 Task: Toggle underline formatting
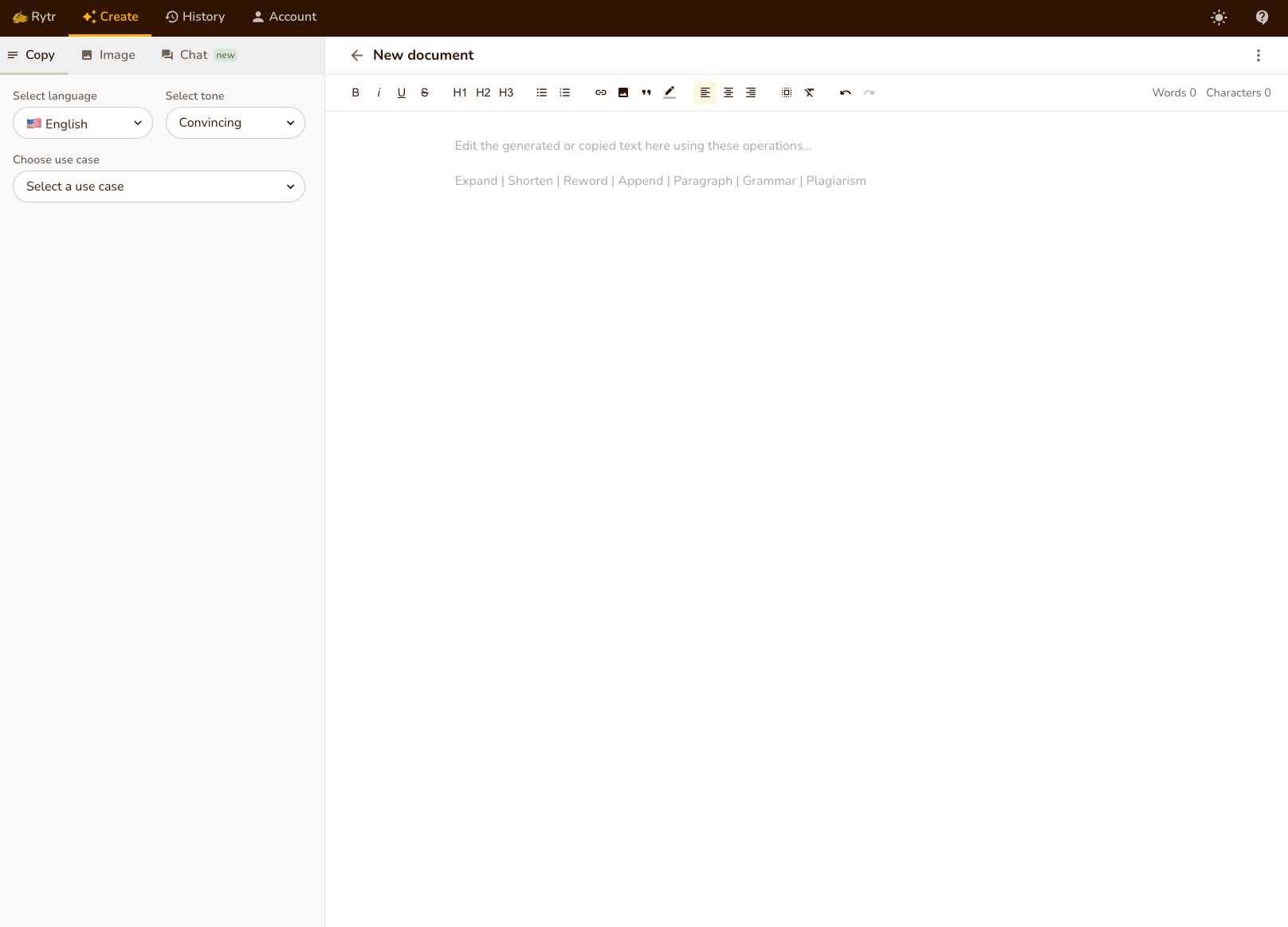point(402,92)
